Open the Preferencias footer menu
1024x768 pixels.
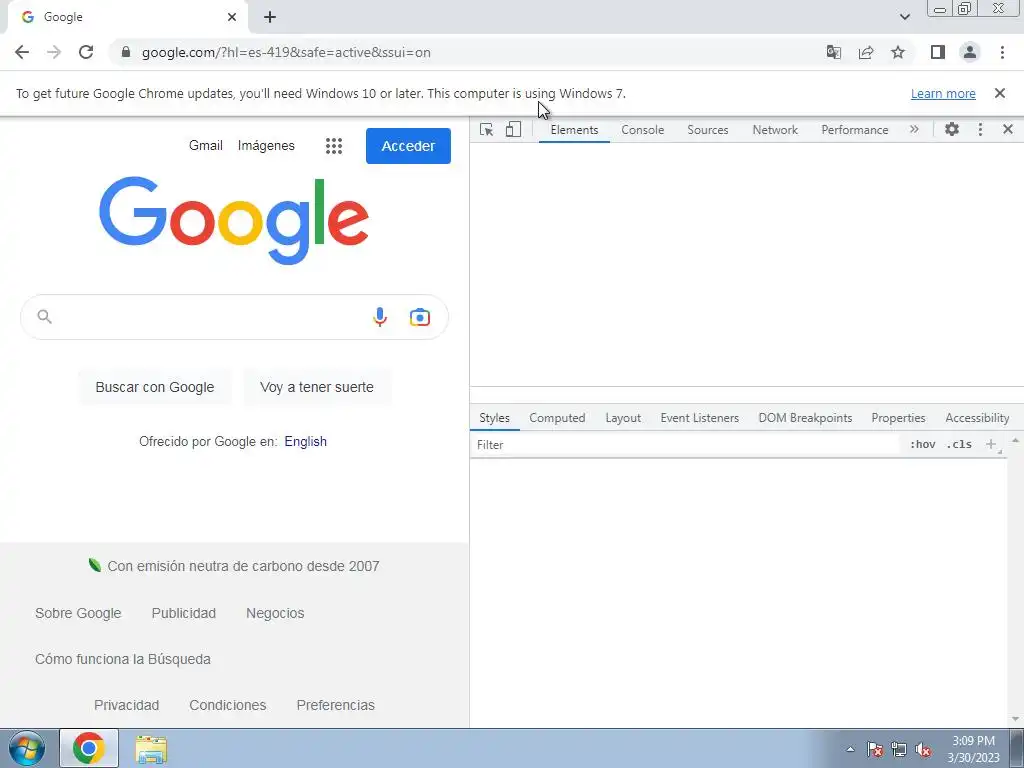click(336, 705)
